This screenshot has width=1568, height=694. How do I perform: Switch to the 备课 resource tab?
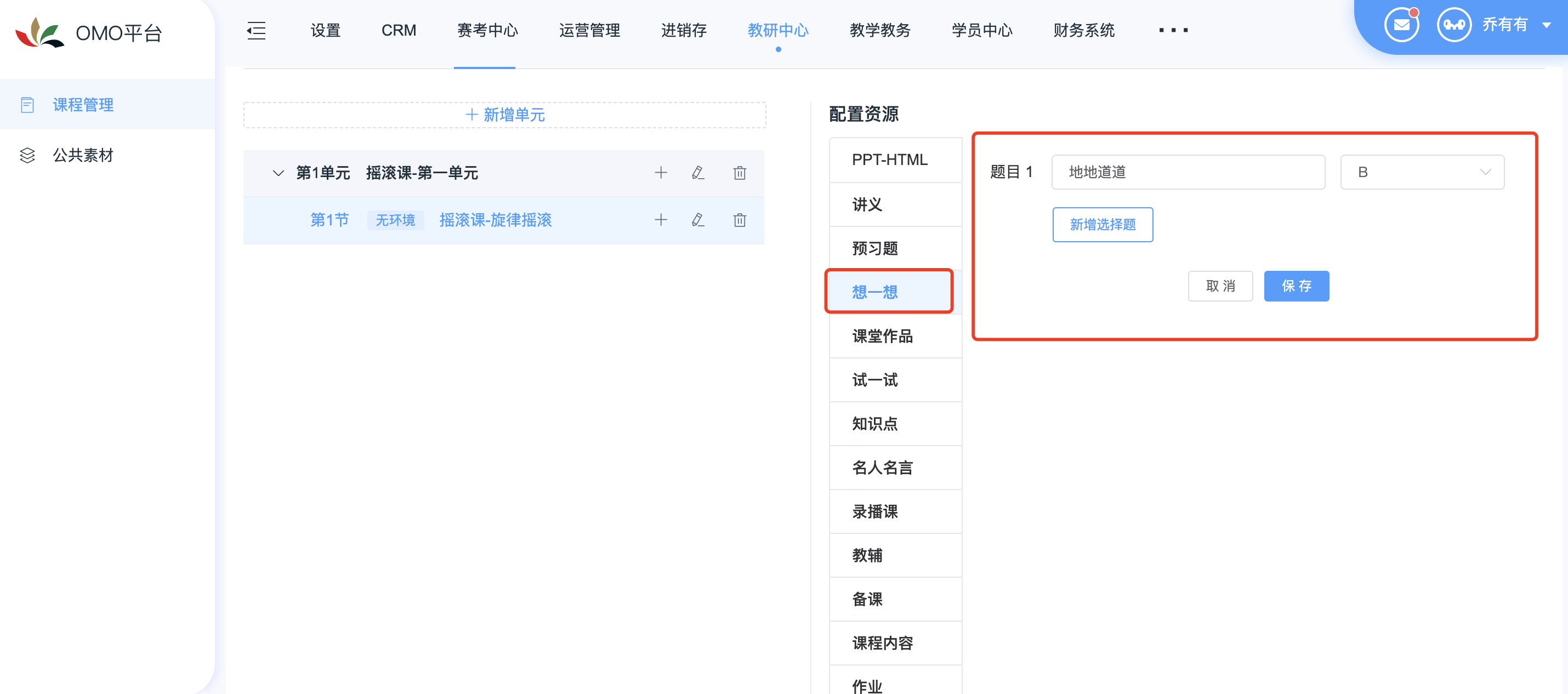(895, 599)
